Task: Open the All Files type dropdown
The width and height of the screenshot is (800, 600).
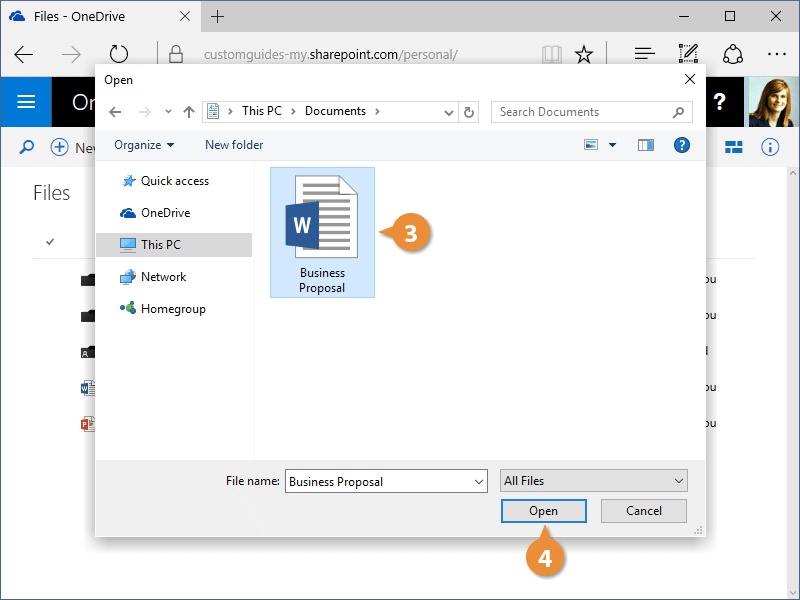Action: pos(594,481)
